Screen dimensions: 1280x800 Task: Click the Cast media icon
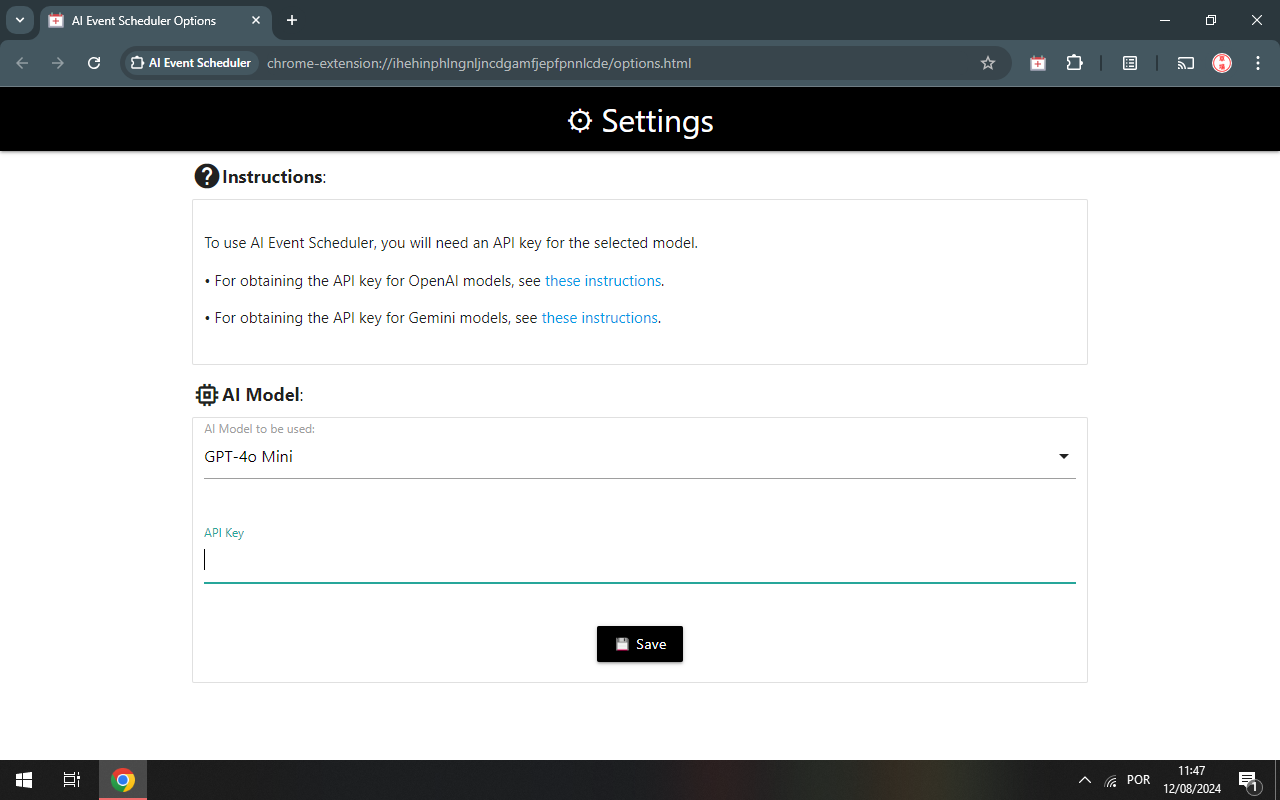pyautogui.click(x=1186, y=63)
